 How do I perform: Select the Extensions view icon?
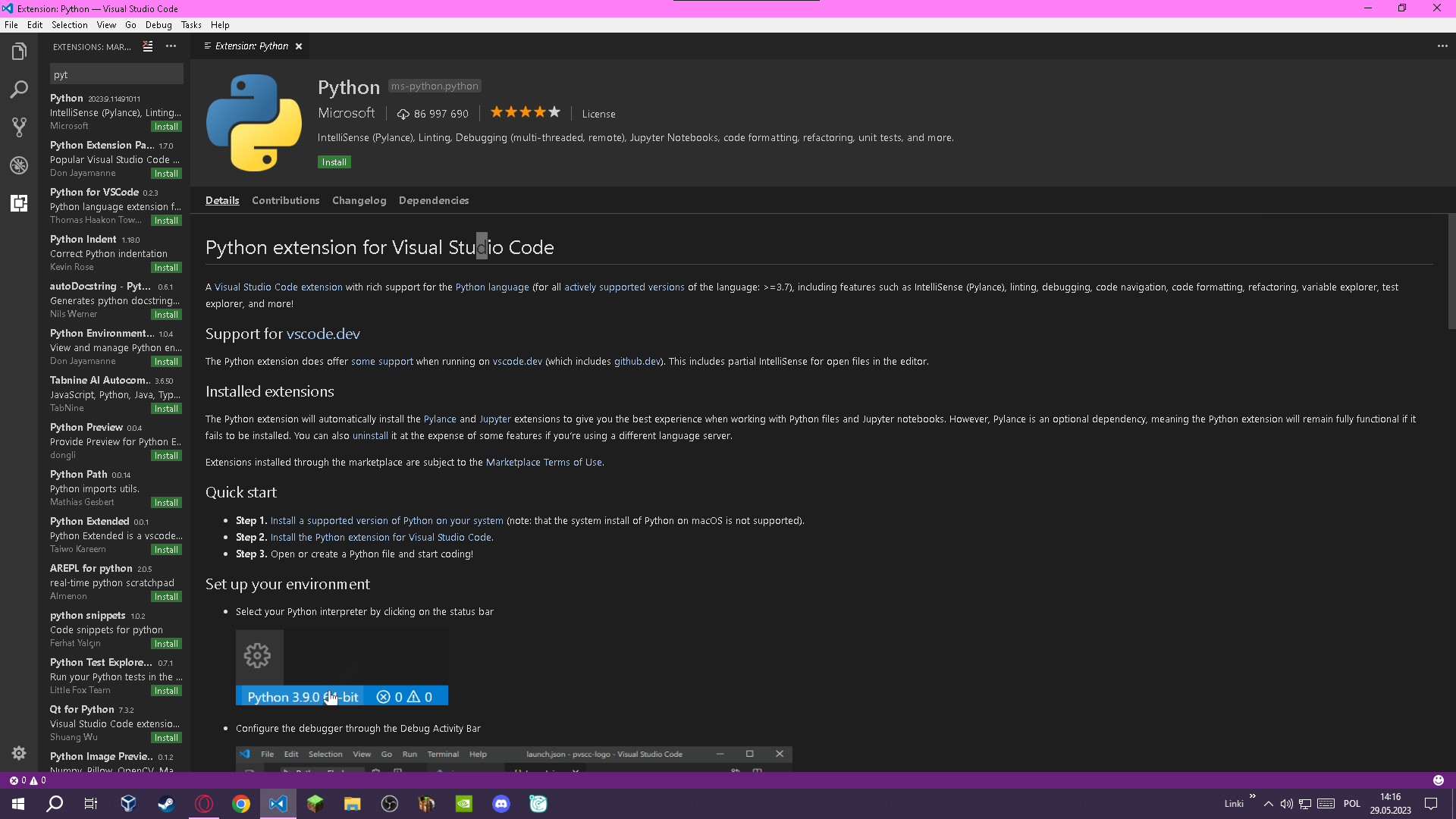(19, 203)
